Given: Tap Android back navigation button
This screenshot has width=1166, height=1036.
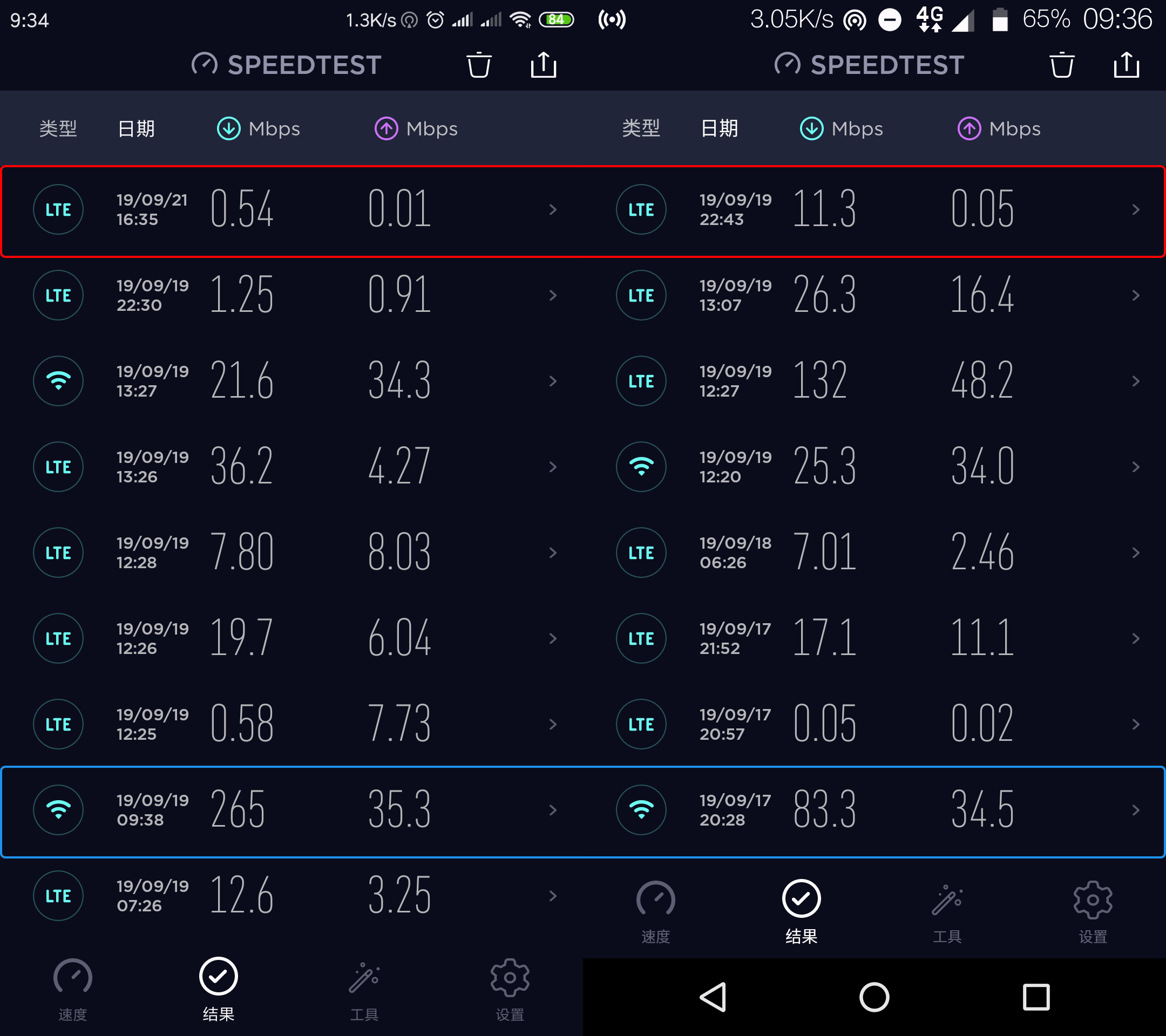Looking at the screenshot, I should (713, 997).
